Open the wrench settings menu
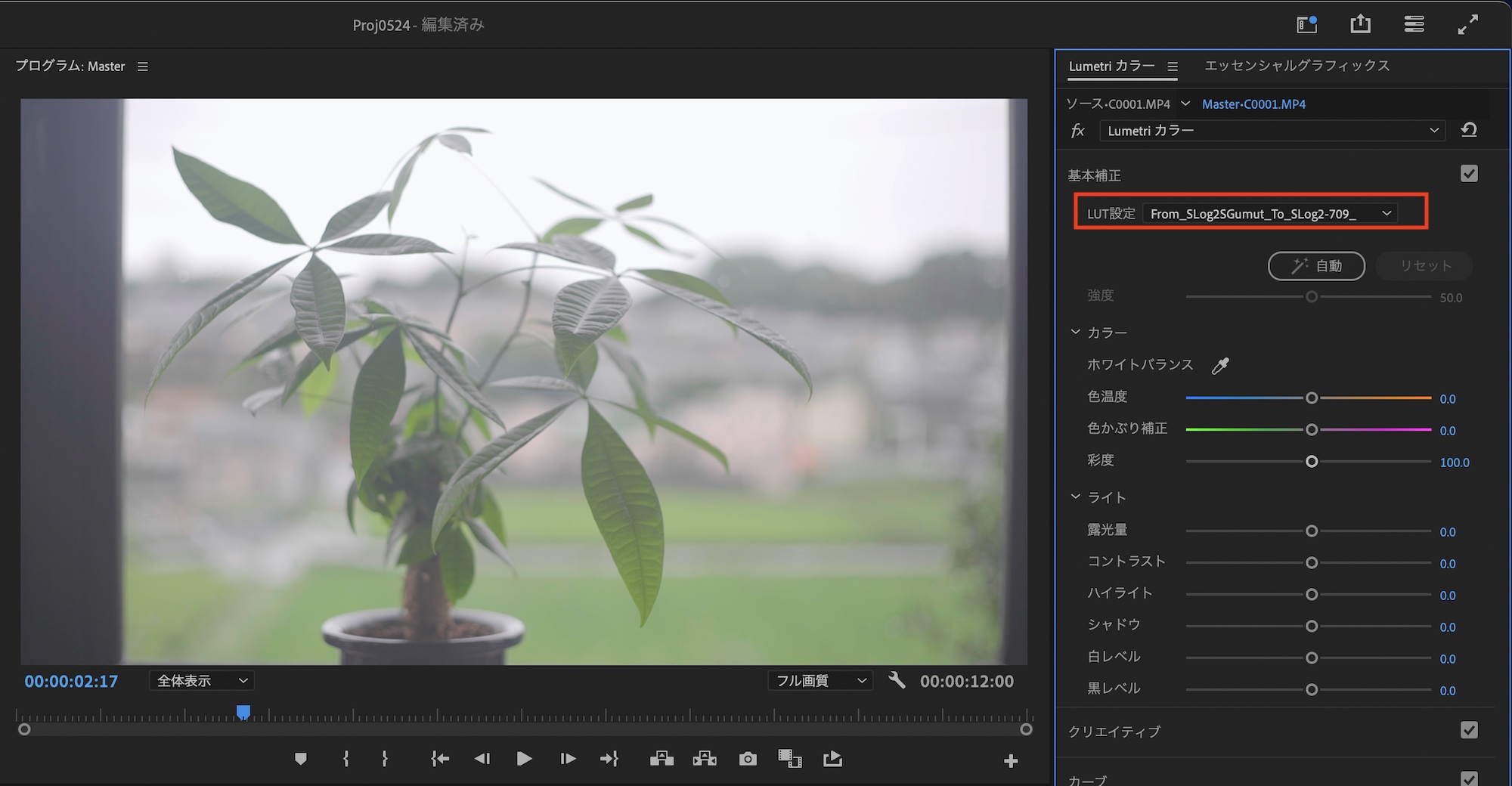The image size is (1512, 786). [x=897, y=680]
